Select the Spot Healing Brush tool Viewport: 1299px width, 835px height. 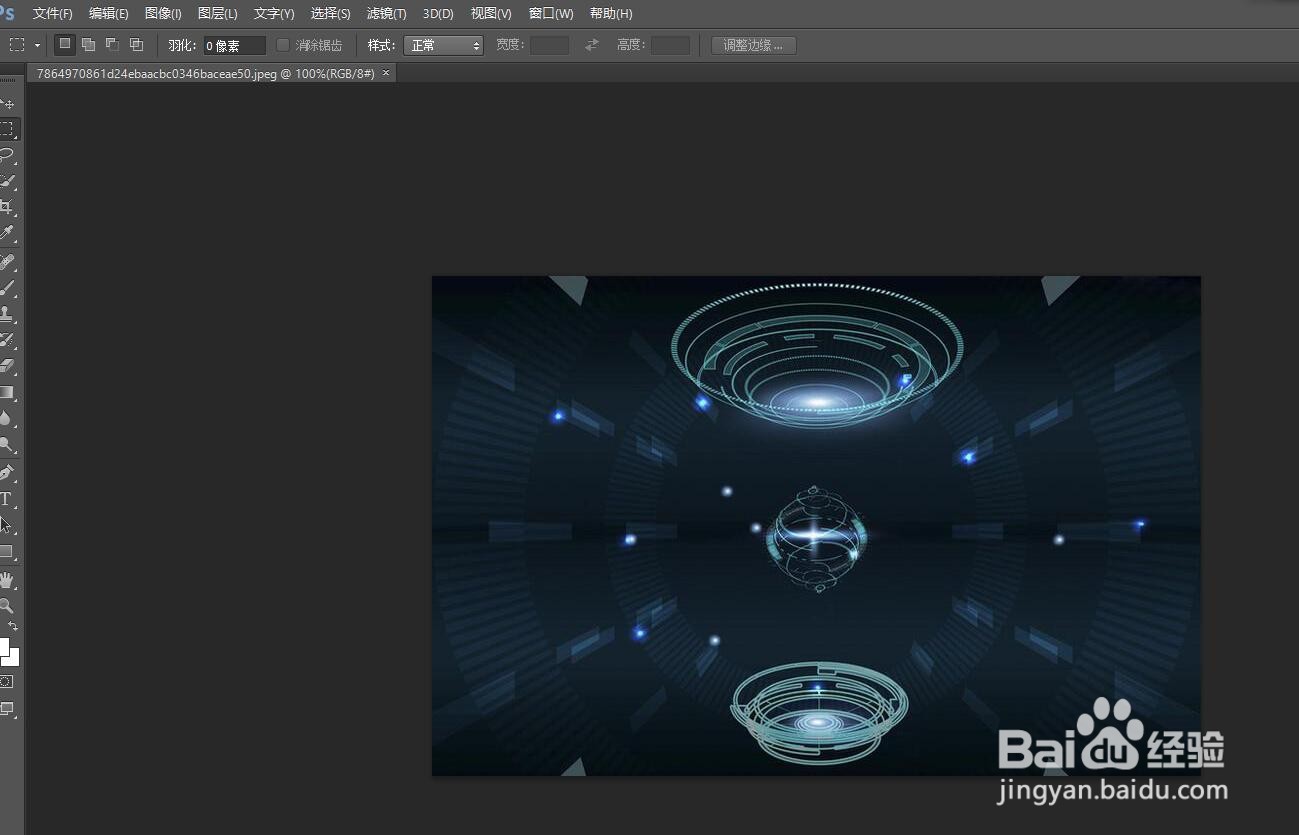8,262
